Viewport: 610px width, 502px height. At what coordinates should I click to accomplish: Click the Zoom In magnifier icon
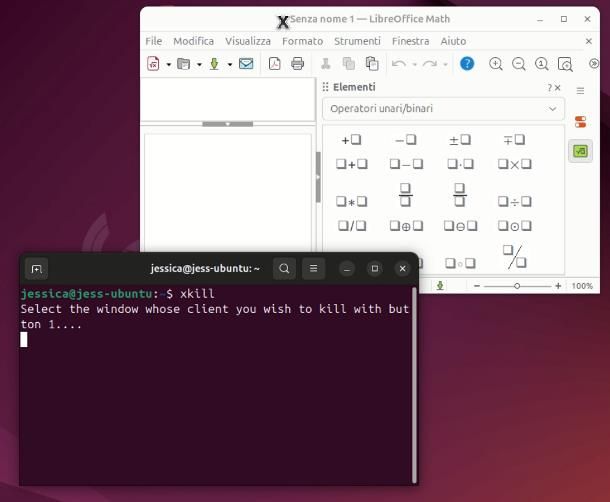click(496, 64)
